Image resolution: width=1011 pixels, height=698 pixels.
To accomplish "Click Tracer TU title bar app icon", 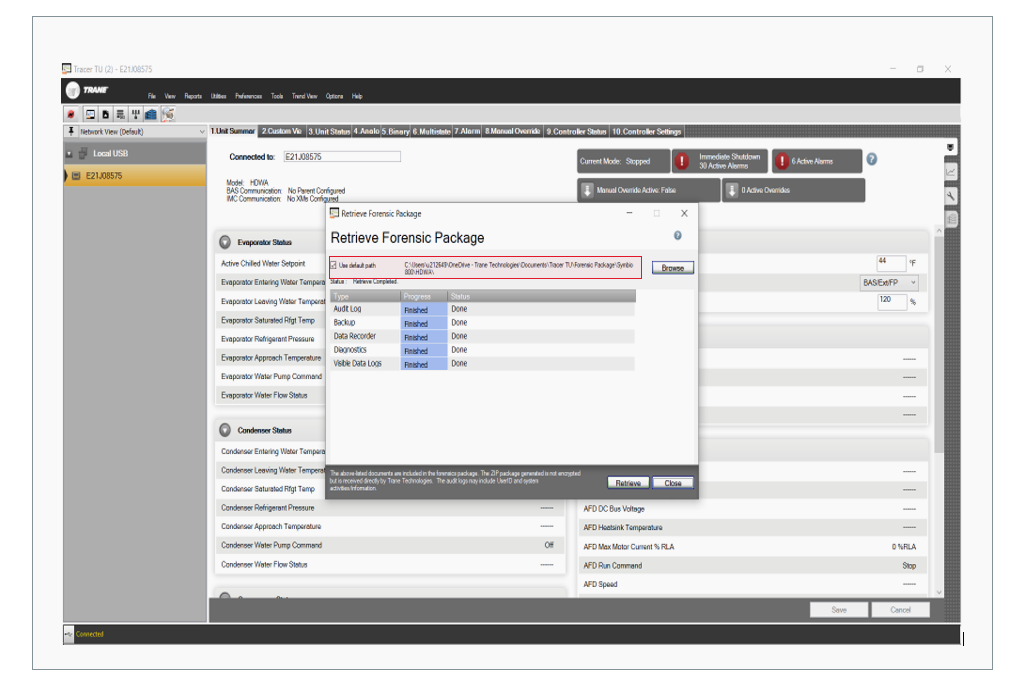I will (66, 68).
